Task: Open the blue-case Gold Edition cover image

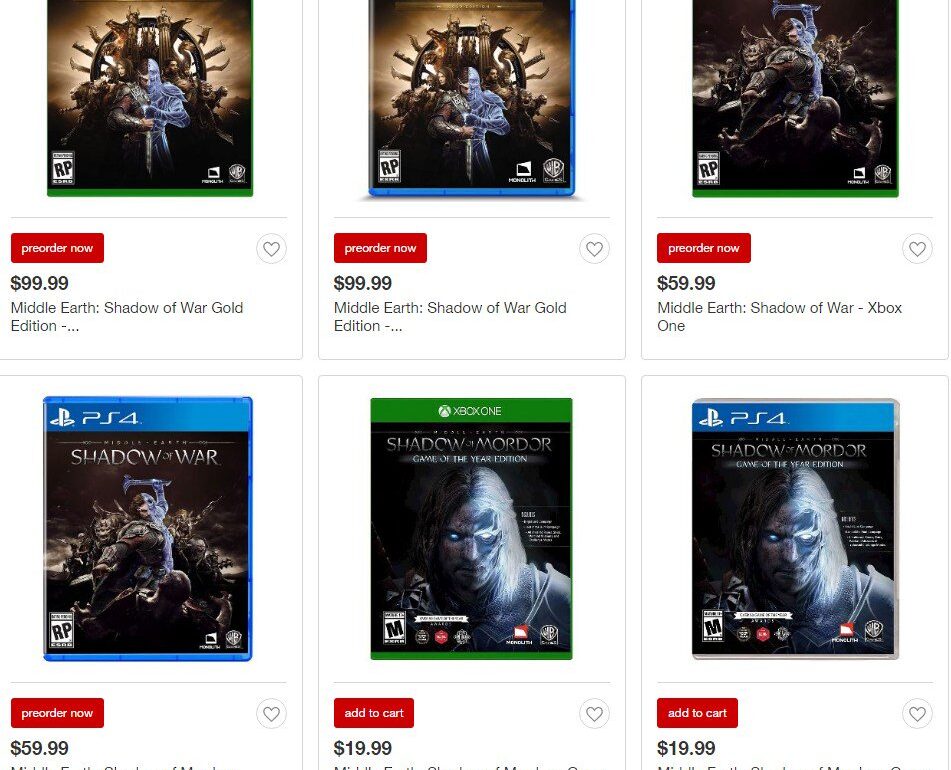Action: tap(472, 98)
